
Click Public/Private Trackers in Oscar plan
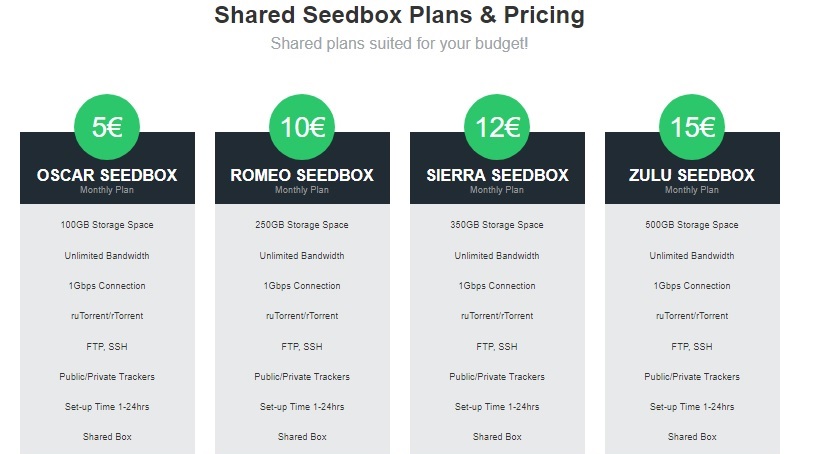click(107, 377)
